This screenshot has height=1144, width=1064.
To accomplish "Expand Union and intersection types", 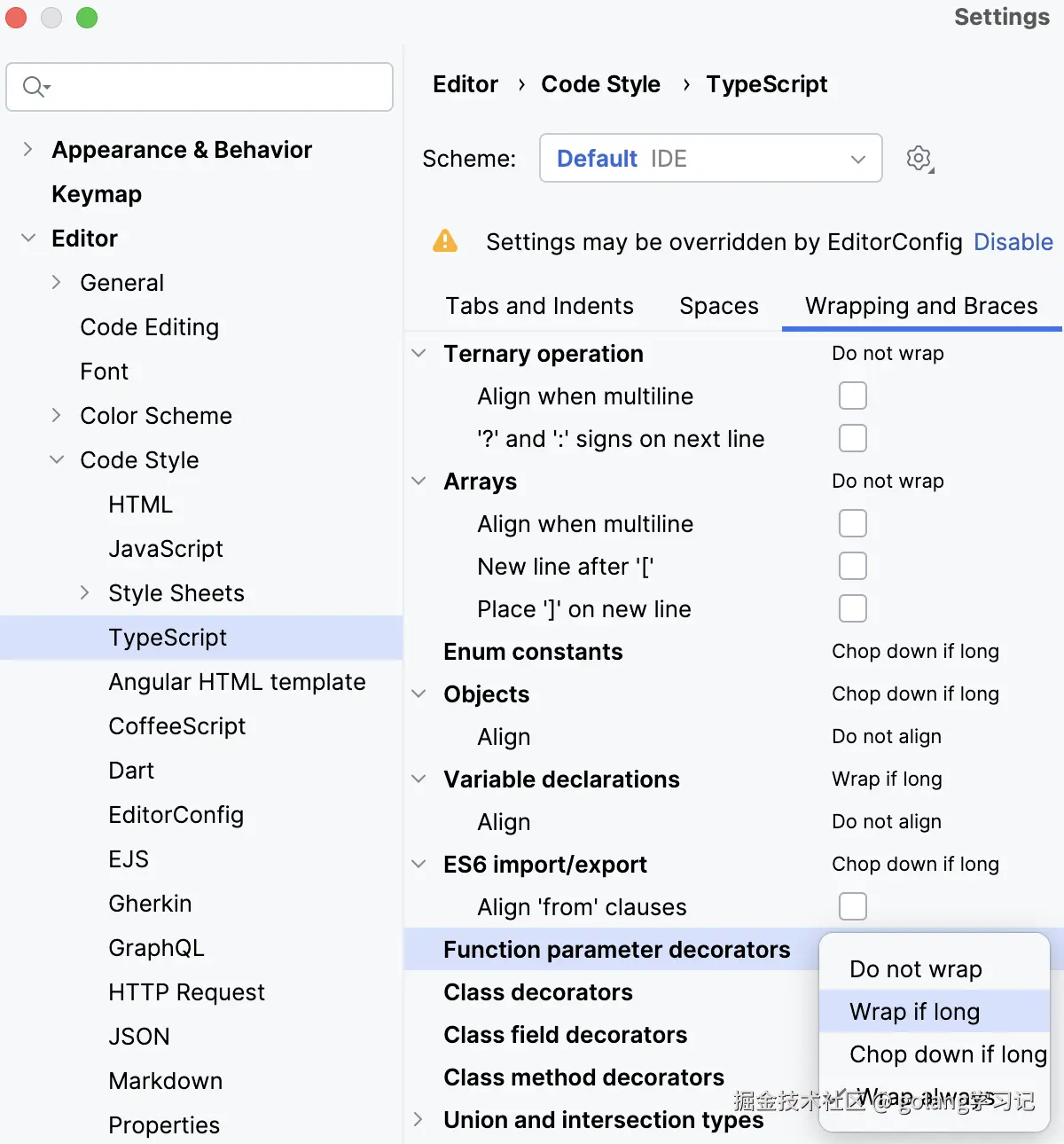I will point(418,1119).
